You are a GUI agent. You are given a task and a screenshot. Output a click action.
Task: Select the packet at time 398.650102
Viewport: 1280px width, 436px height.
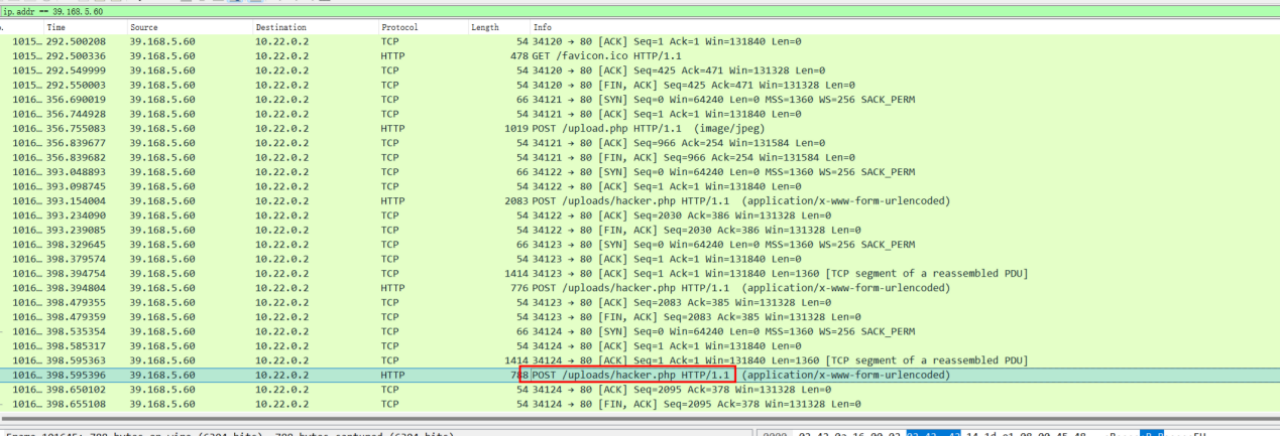[x=640, y=389]
